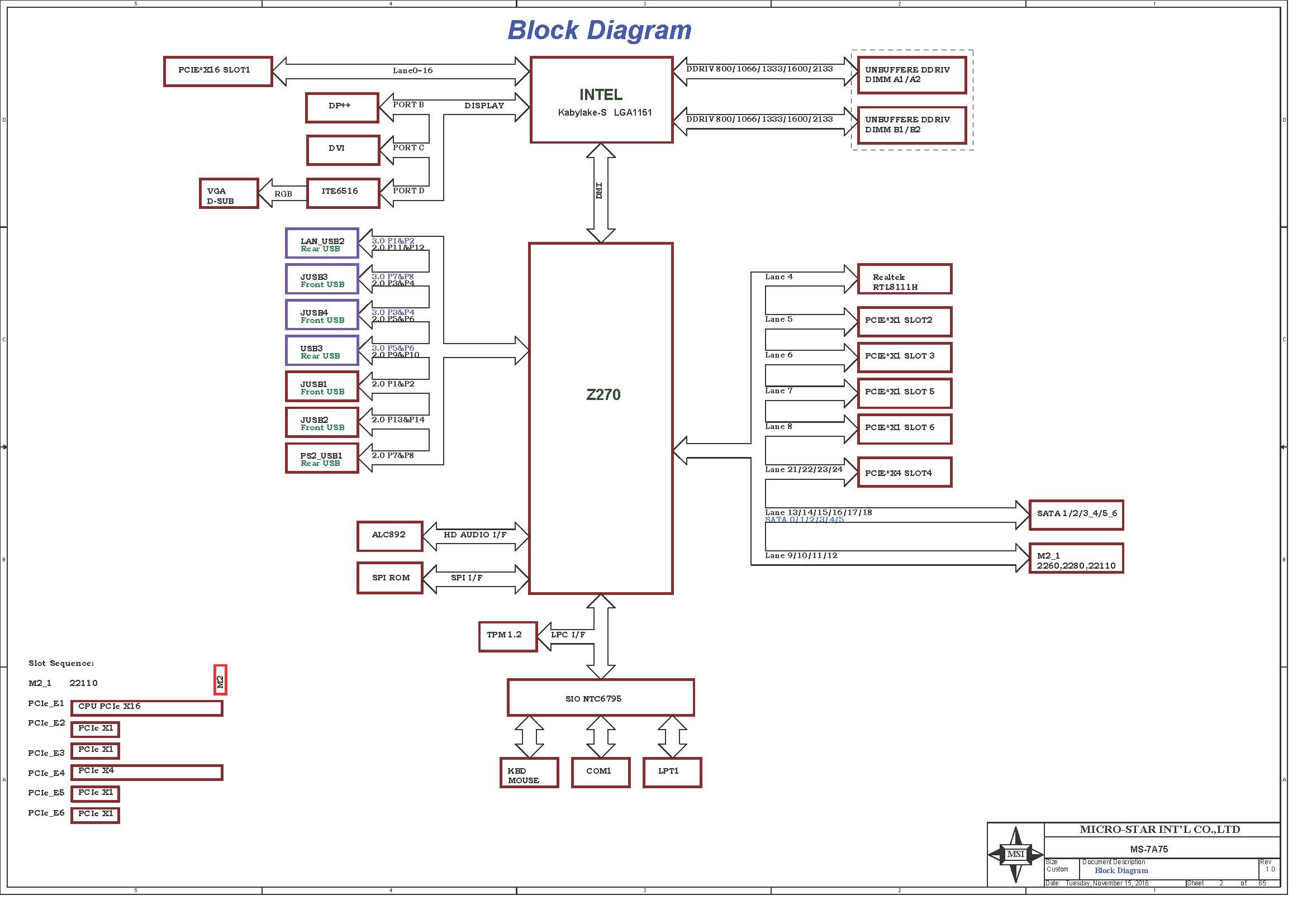Click the VGA D-SUB block
The image size is (1307, 924).
[x=229, y=193]
